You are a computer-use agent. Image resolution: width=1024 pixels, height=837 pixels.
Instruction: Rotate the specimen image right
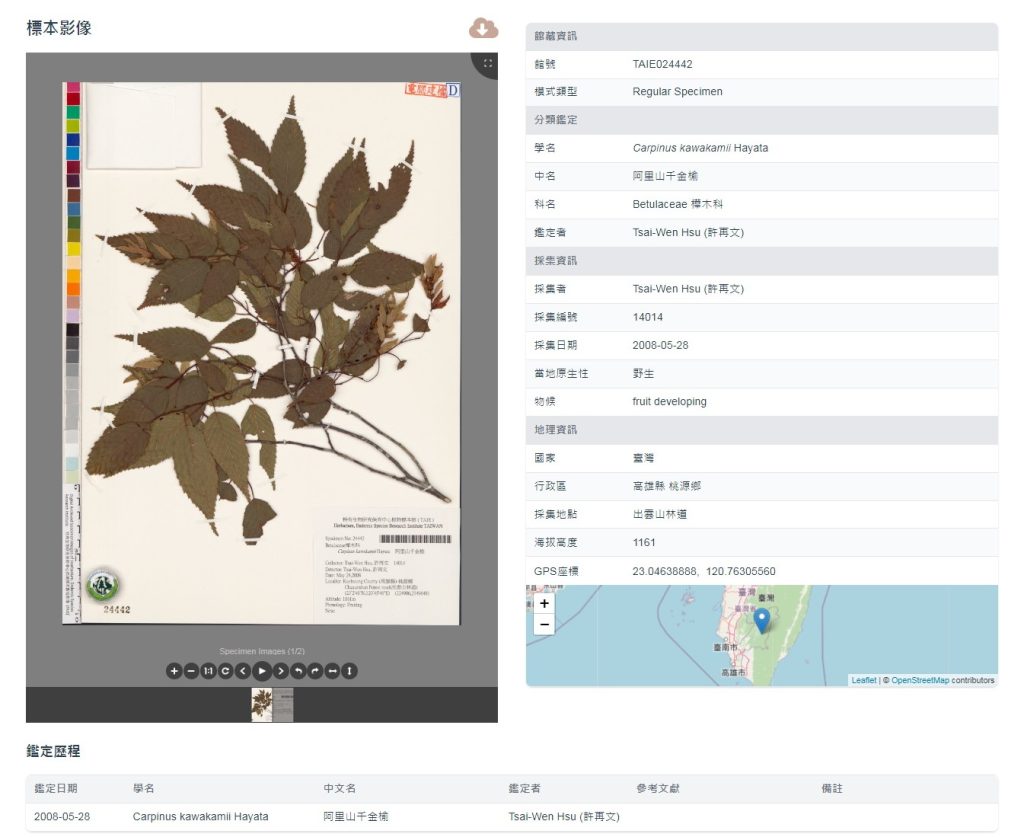315,671
